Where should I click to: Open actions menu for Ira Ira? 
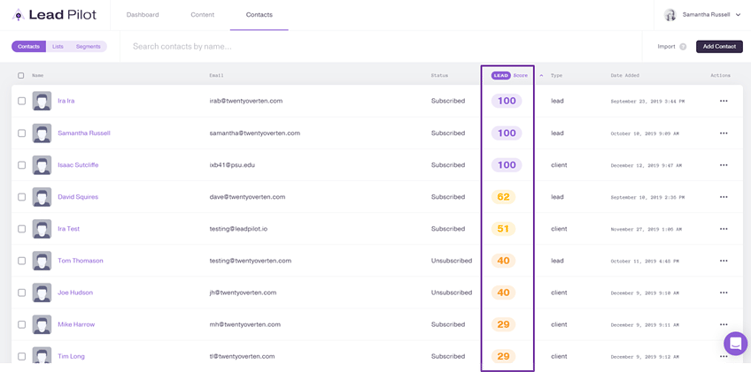(x=723, y=101)
